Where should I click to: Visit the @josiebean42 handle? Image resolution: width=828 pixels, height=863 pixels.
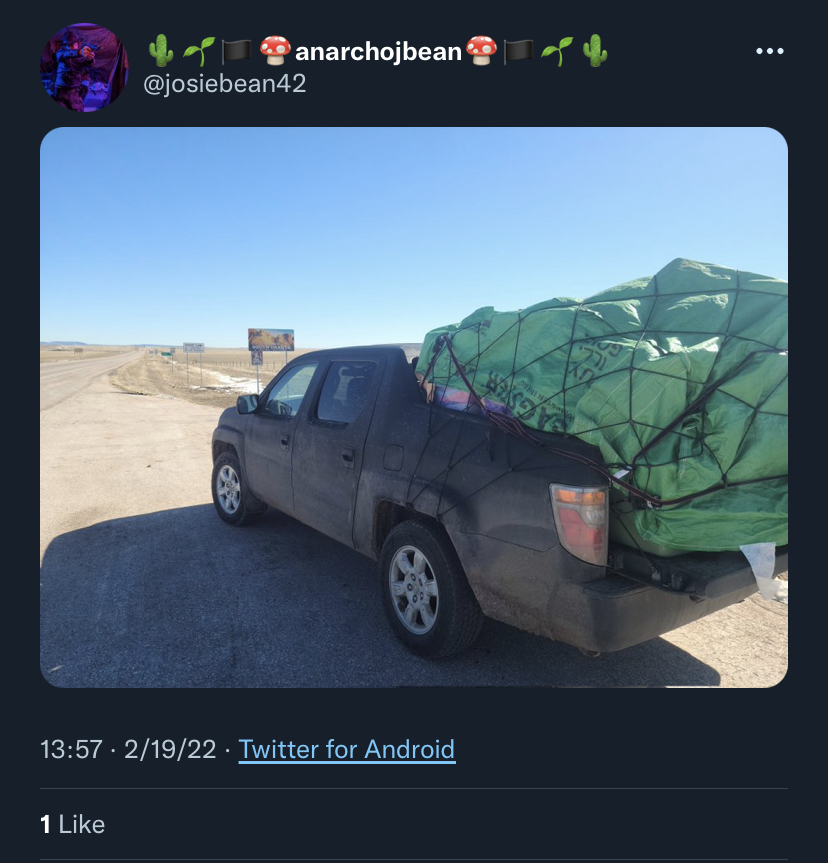[x=225, y=84]
